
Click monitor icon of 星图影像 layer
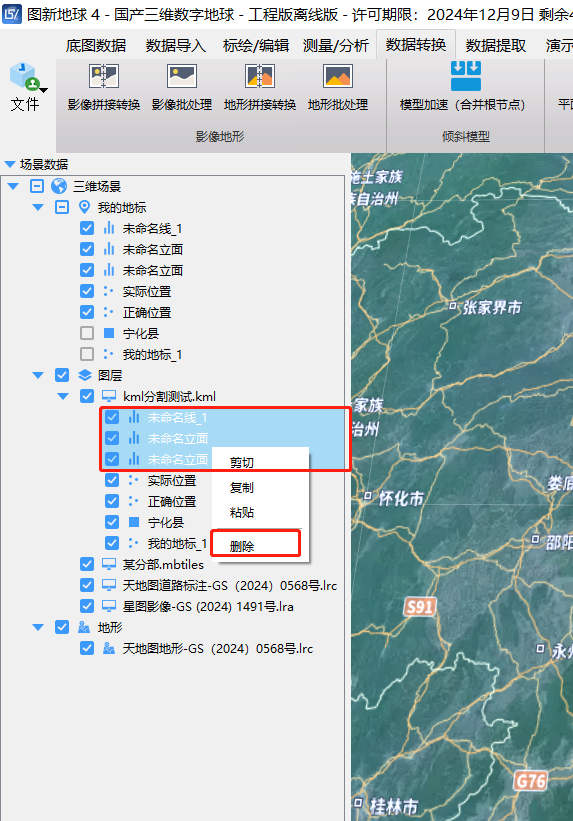(109, 606)
